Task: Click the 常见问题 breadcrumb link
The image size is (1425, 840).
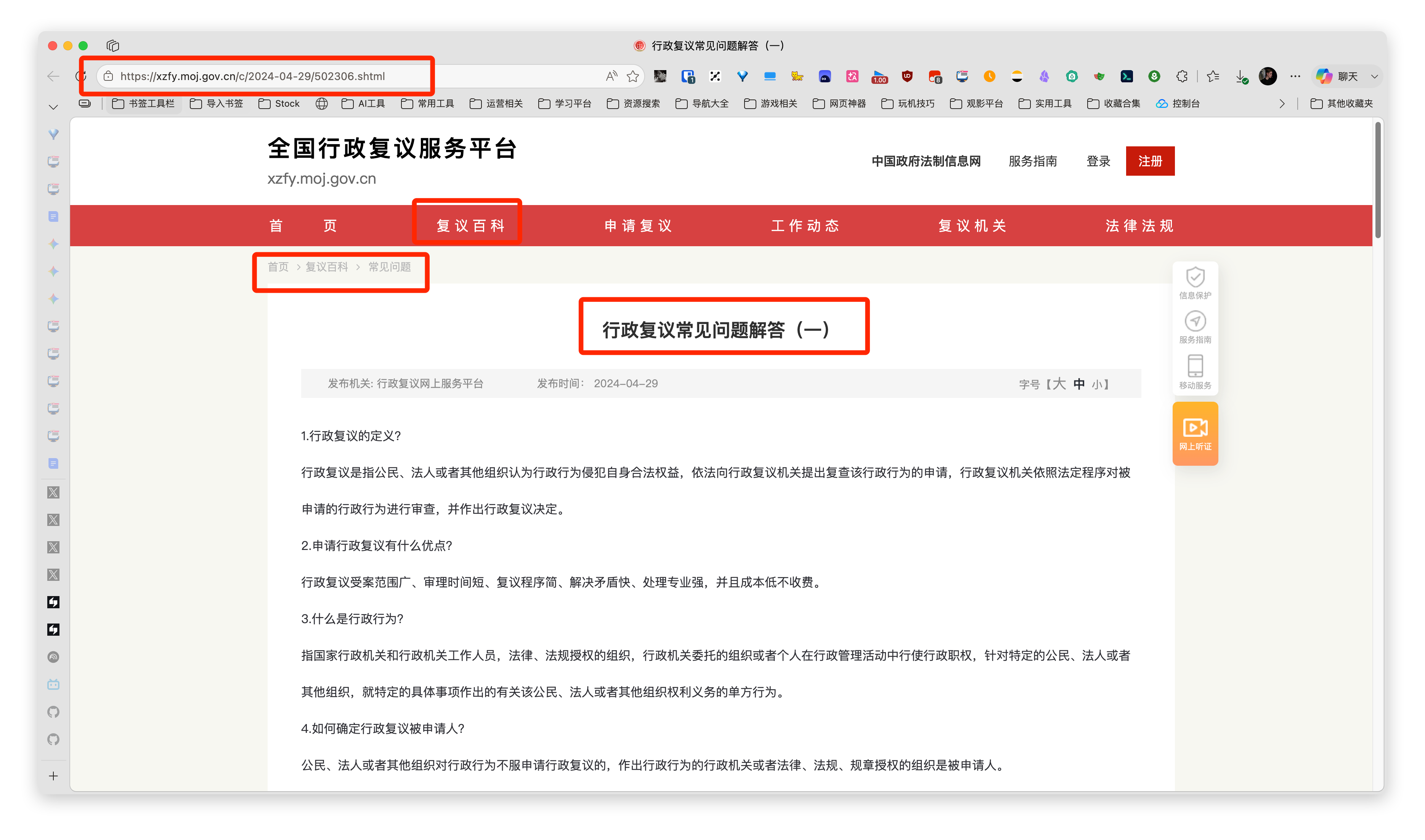Action: 390,267
